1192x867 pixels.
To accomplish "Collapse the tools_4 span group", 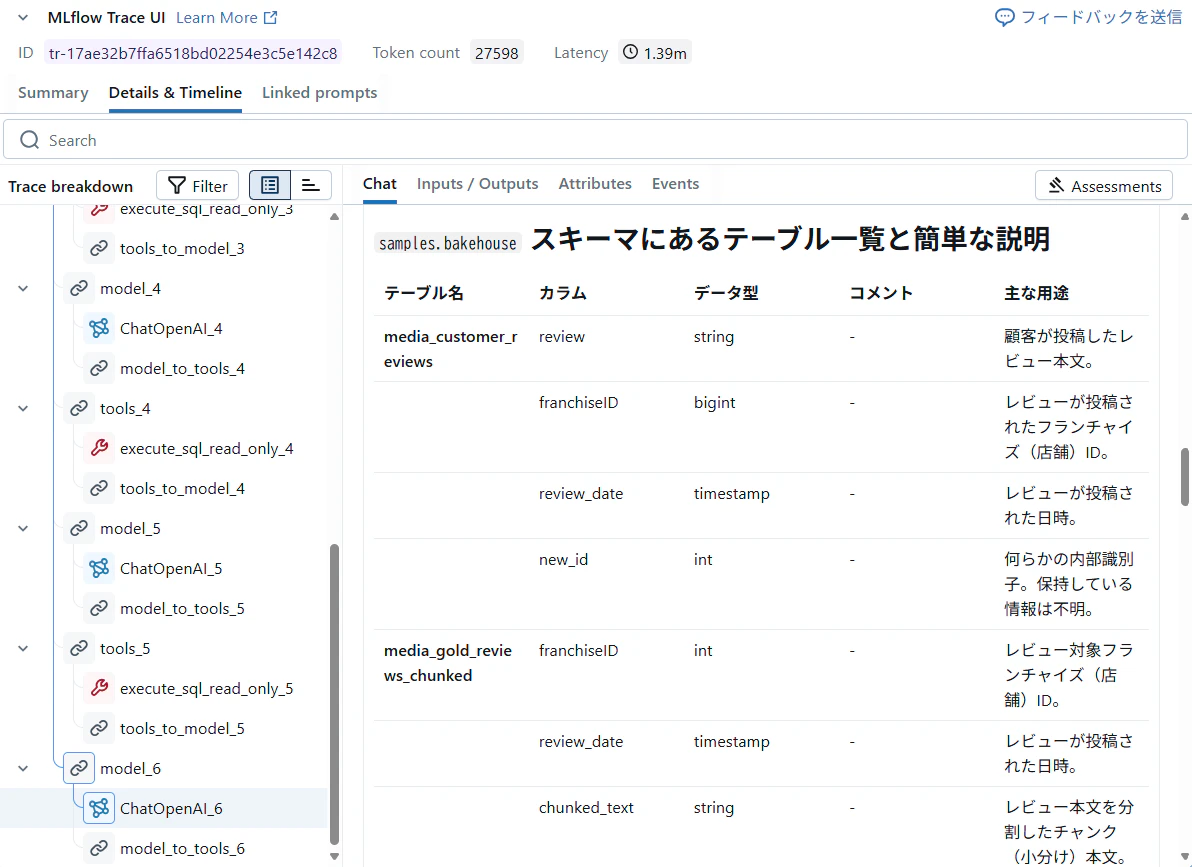I will pos(24,409).
